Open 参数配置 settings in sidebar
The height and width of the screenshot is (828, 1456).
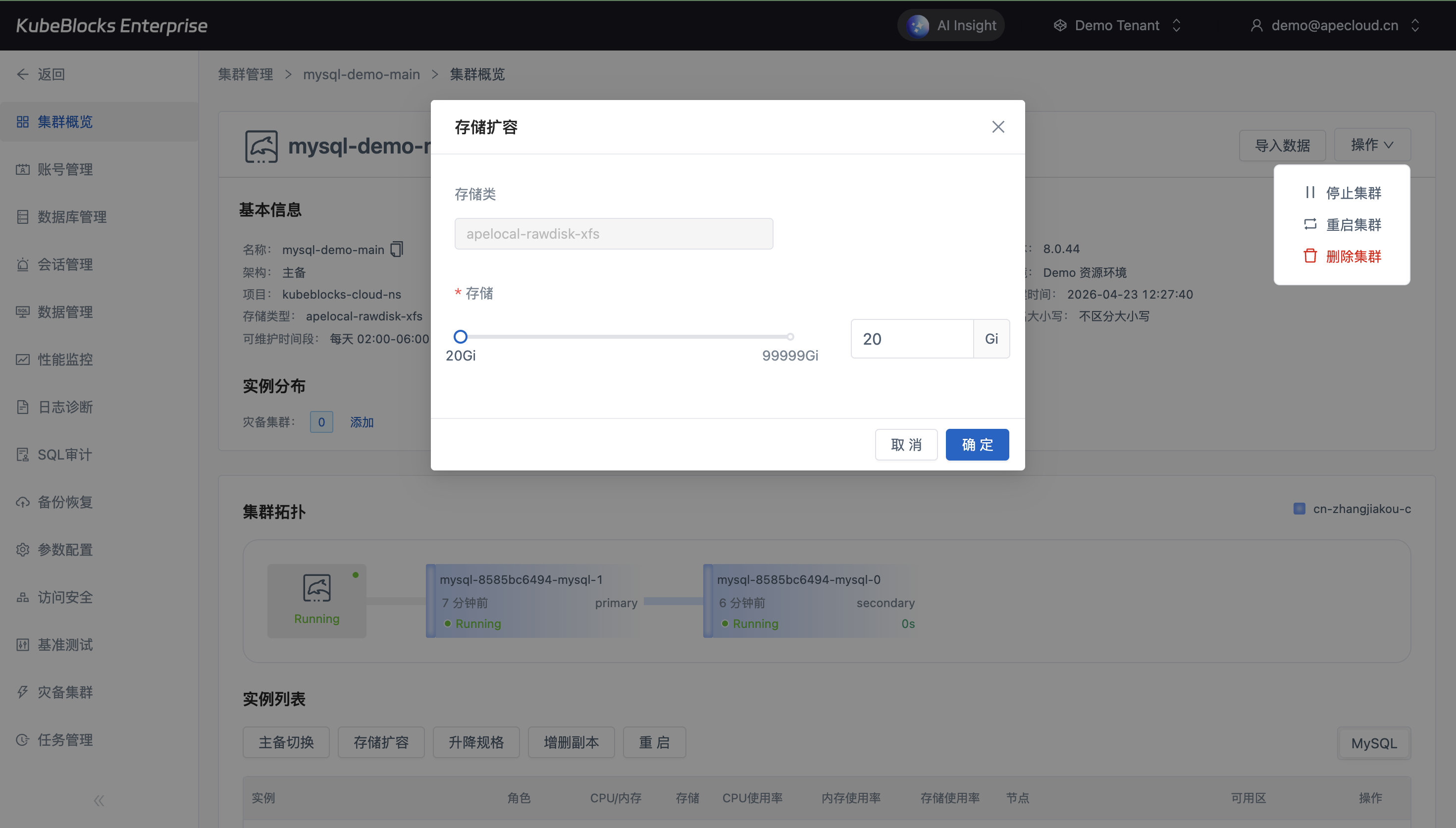pyautogui.click(x=64, y=549)
